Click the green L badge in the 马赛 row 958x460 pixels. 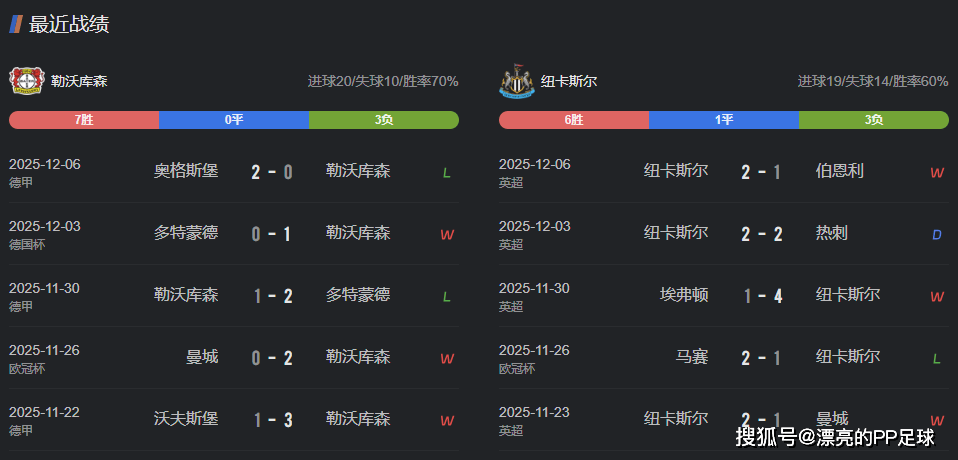937,358
